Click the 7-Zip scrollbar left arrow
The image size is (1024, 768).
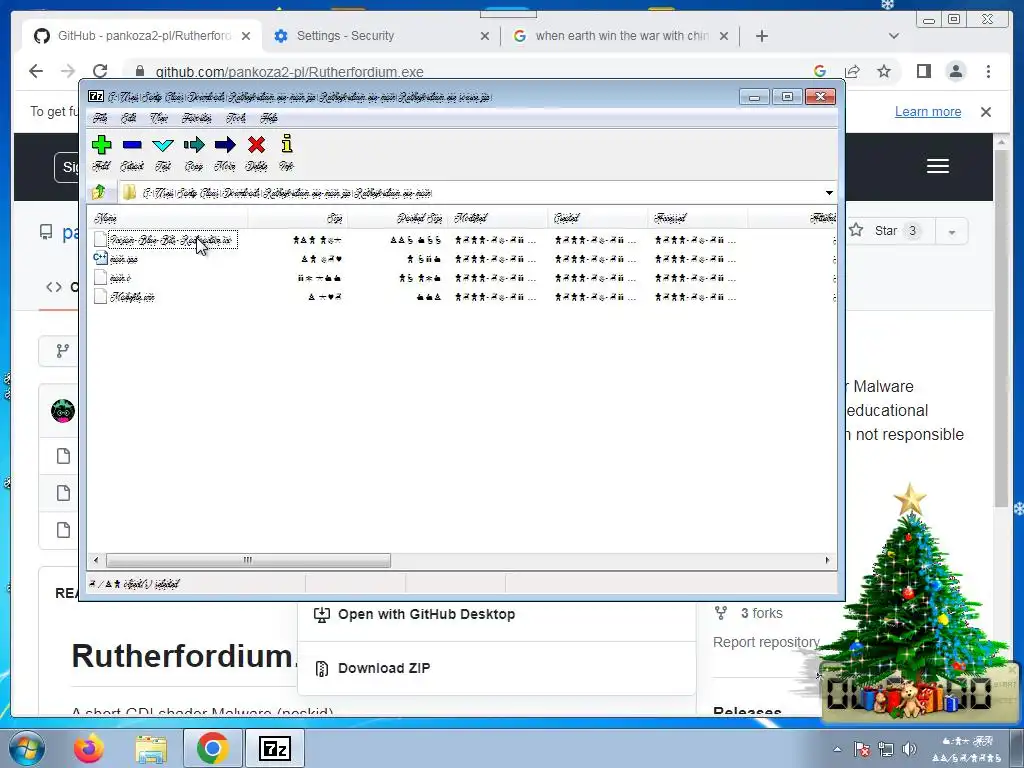click(x=96, y=560)
